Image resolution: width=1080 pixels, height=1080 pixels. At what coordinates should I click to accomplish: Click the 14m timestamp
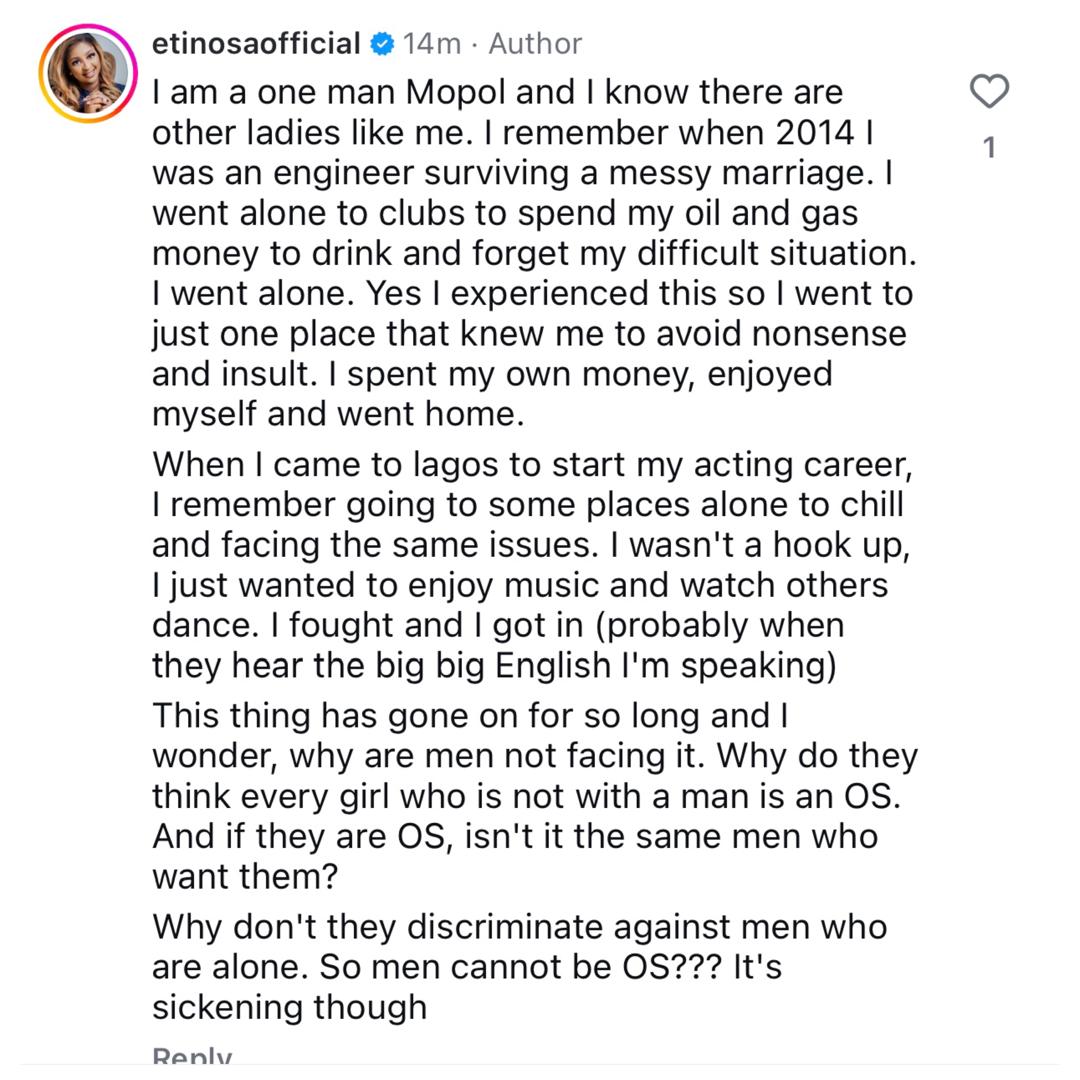[432, 43]
